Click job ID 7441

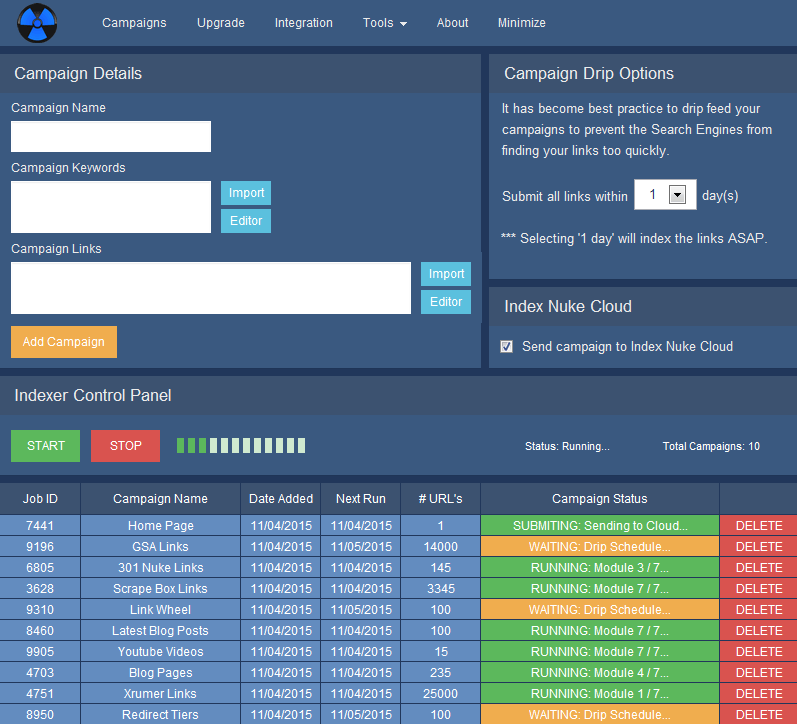(x=40, y=525)
